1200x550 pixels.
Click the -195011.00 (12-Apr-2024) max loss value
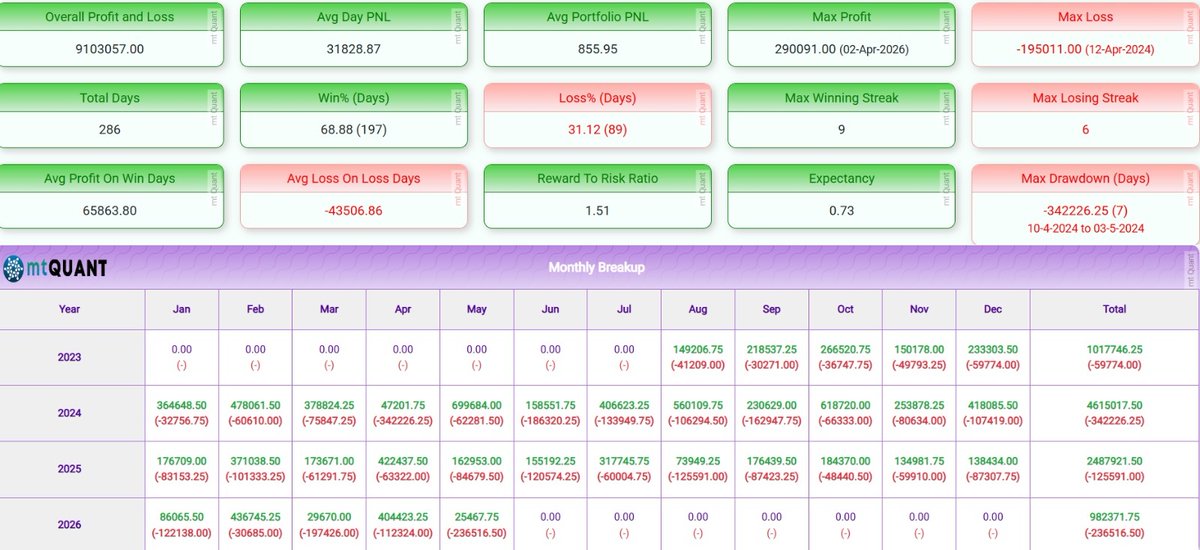pos(1085,48)
